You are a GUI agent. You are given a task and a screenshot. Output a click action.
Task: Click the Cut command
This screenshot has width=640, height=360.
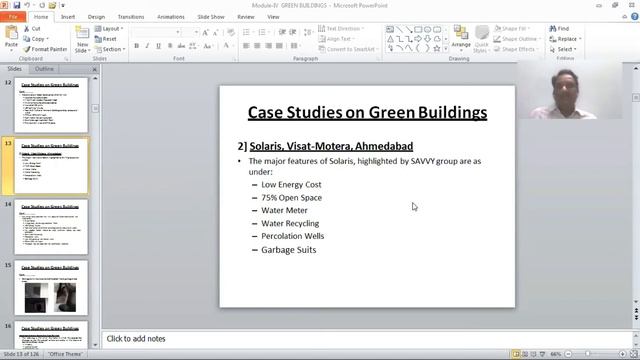tap(32, 29)
